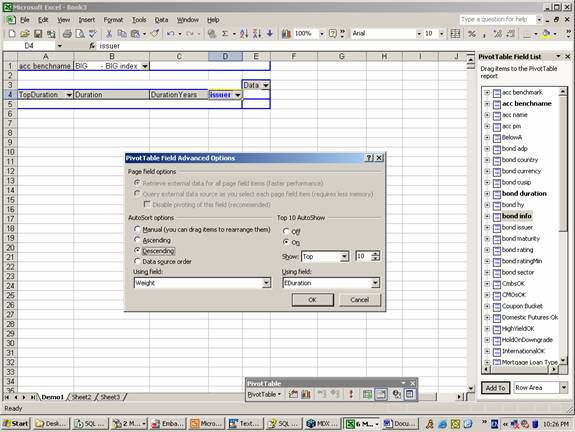Image resolution: width=575 pixels, height=432 pixels.
Task: Click the AutoSum sigma icon
Action: [x=224, y=34]
